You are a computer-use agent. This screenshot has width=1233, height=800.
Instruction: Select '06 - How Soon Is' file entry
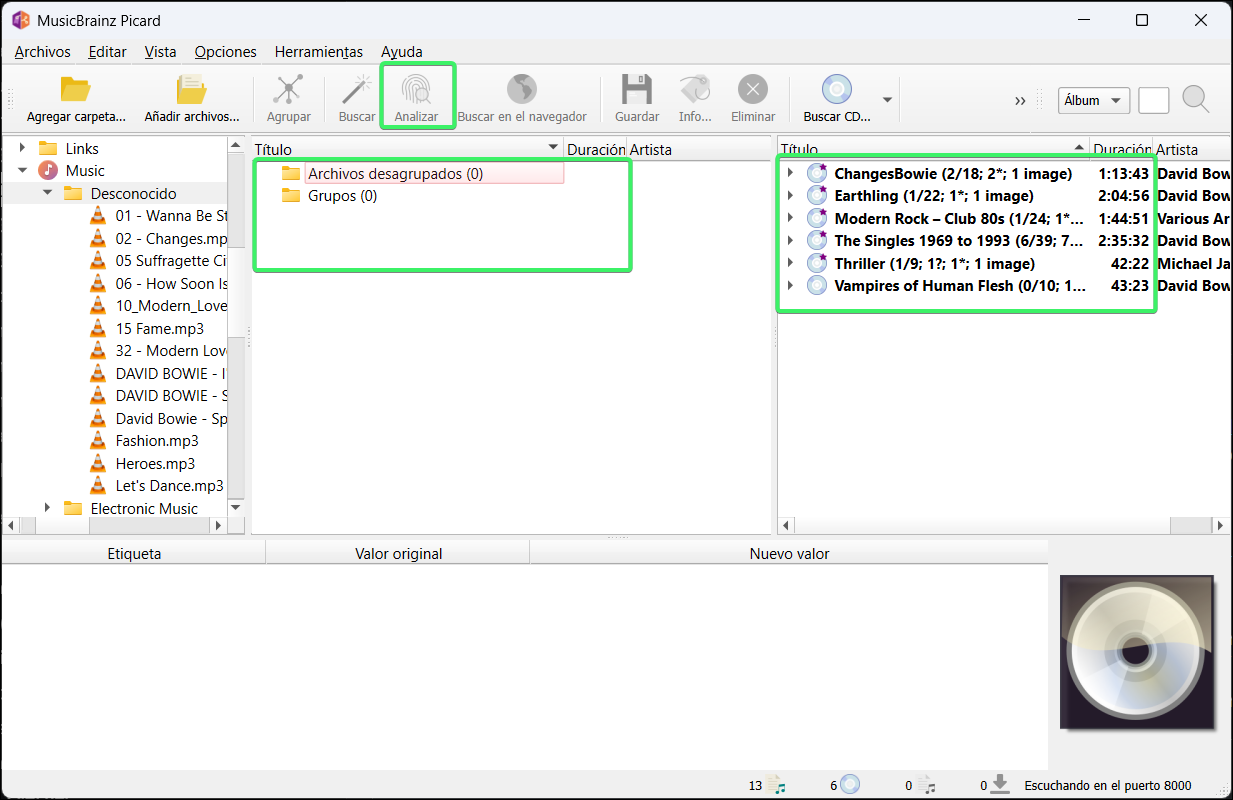coord(171,283)
